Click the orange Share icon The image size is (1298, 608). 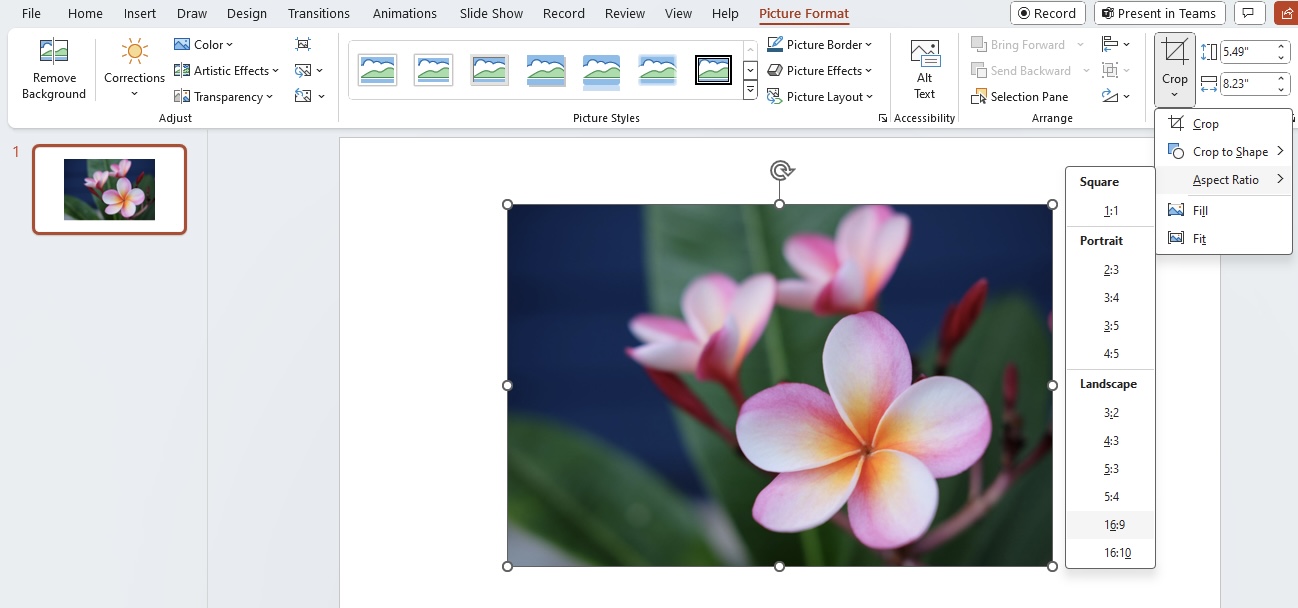pos(1285,13)
